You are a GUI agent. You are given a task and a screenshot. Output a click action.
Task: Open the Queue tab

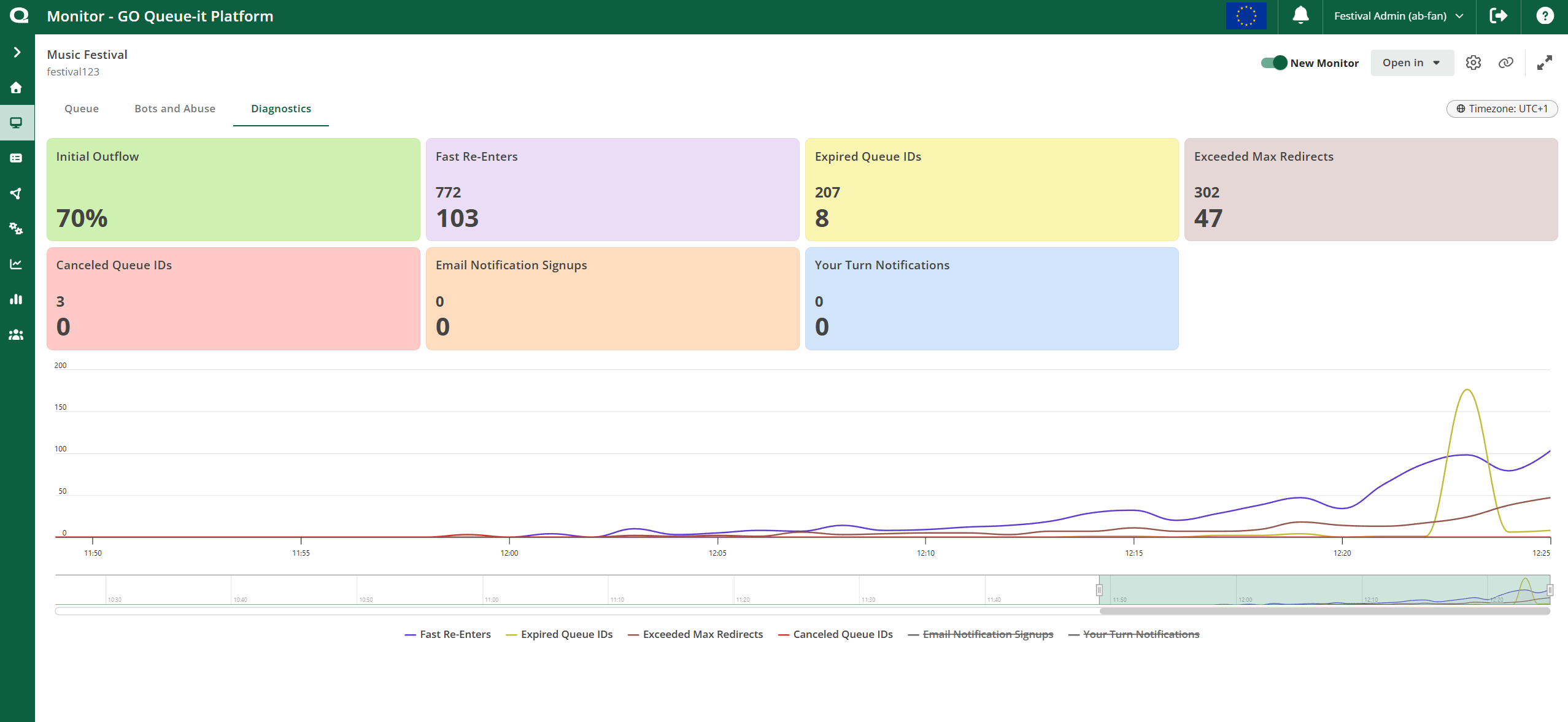tap(81, 109)
